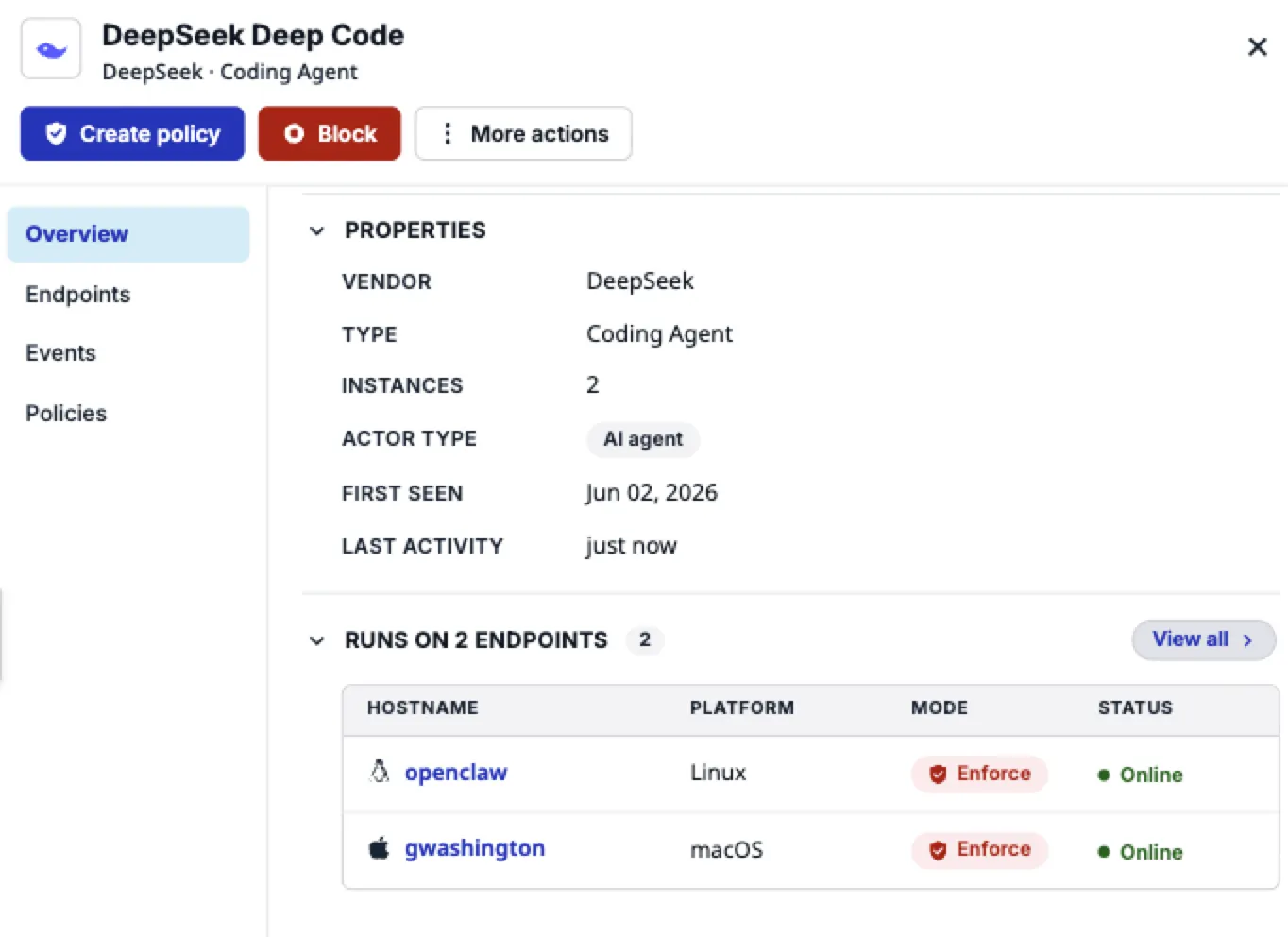Screen dimensions: 1288x937
Task: Open the openclaw hostname link
Action: (x=456, y=773)
